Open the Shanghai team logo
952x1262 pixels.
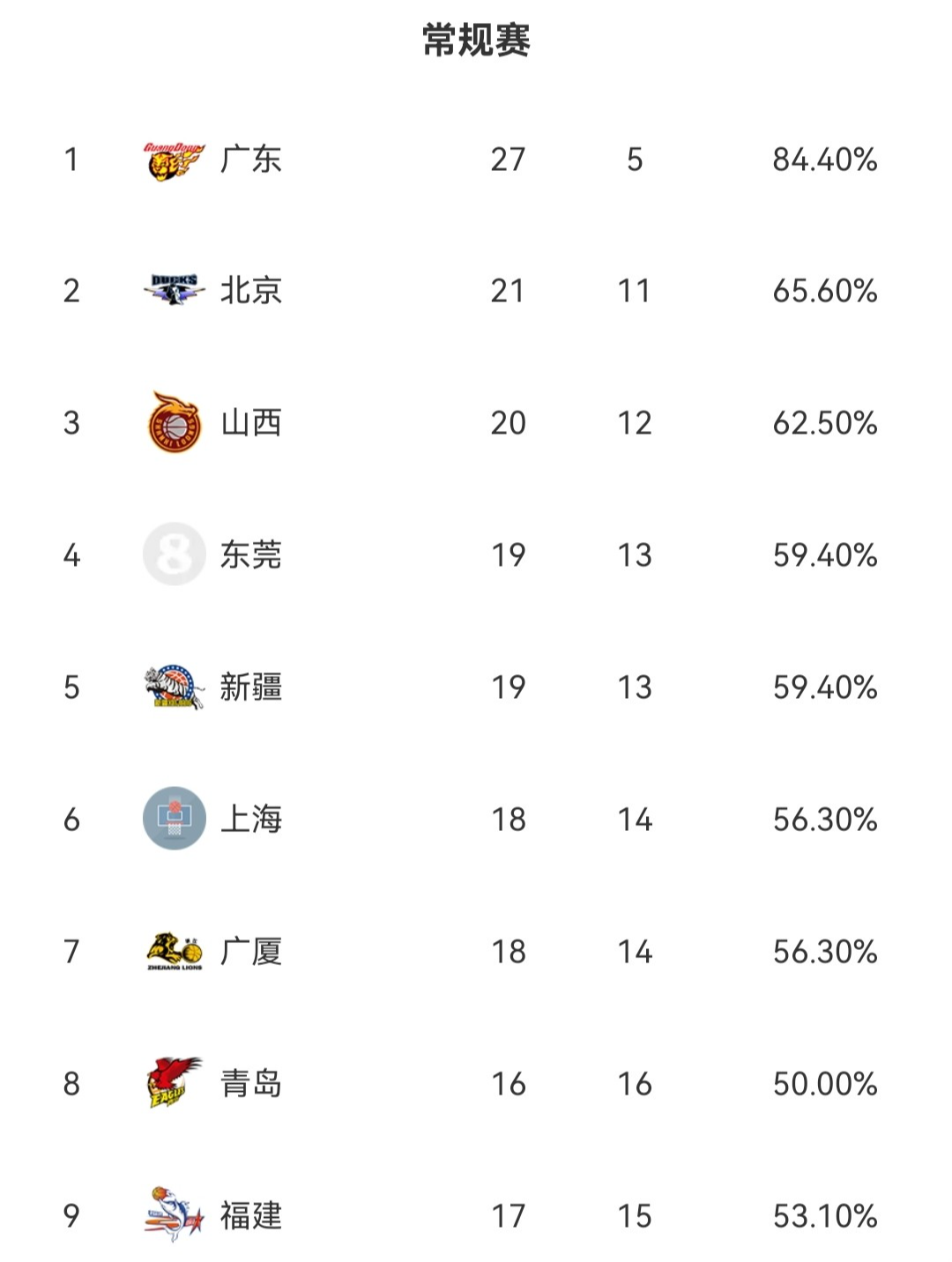(x=174, y=819)
